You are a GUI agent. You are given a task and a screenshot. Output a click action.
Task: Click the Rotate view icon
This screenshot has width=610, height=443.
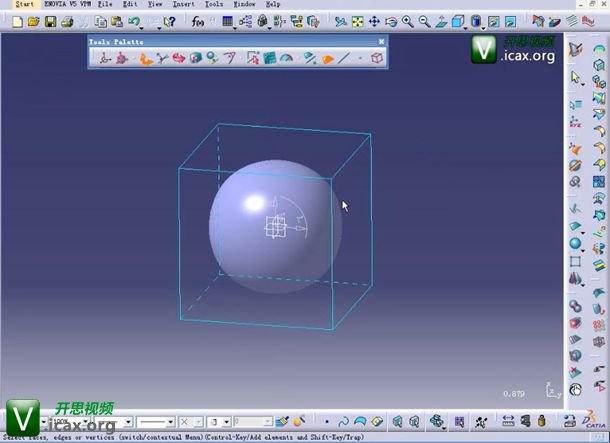tap(391, 21)
